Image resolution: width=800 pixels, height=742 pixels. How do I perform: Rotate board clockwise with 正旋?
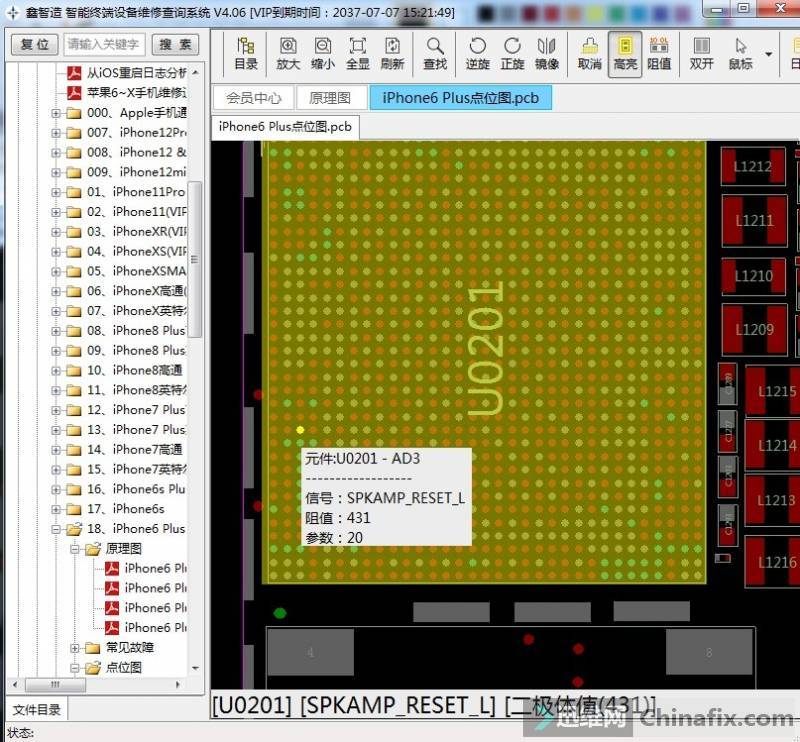[512, 53]
